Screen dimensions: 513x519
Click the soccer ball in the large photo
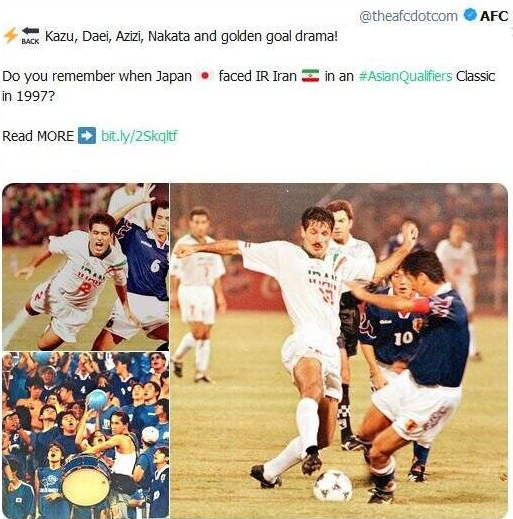pos(332,485)
